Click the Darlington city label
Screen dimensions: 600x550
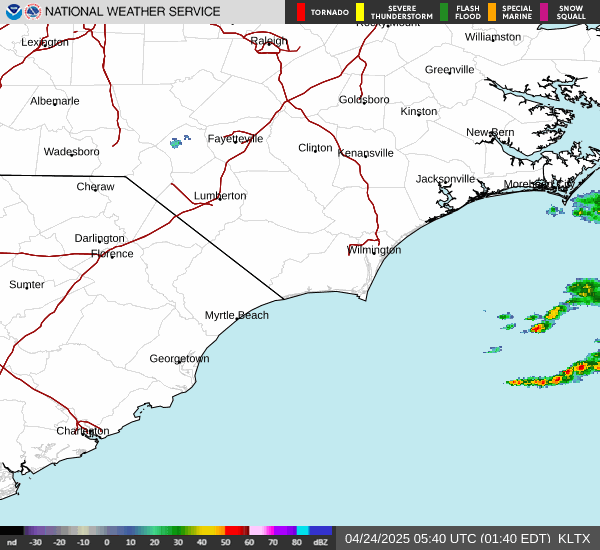pos(99,238)
